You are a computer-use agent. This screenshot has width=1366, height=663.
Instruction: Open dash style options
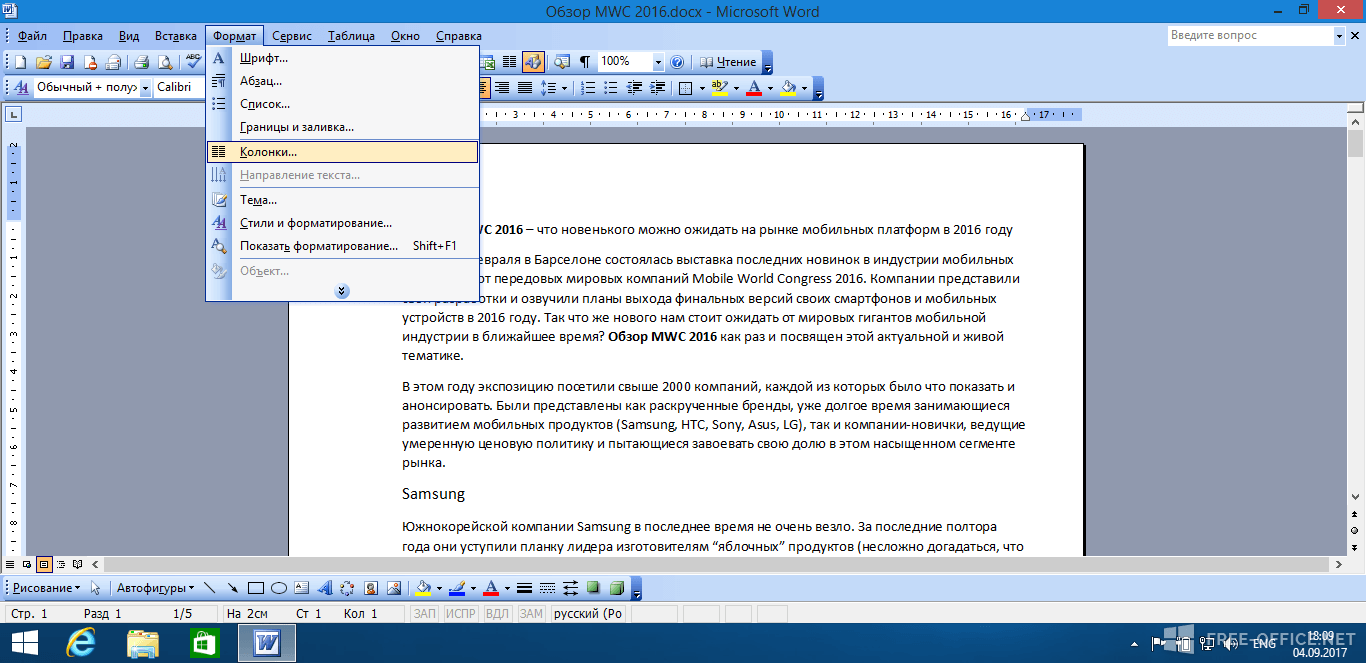coord(548,588)
